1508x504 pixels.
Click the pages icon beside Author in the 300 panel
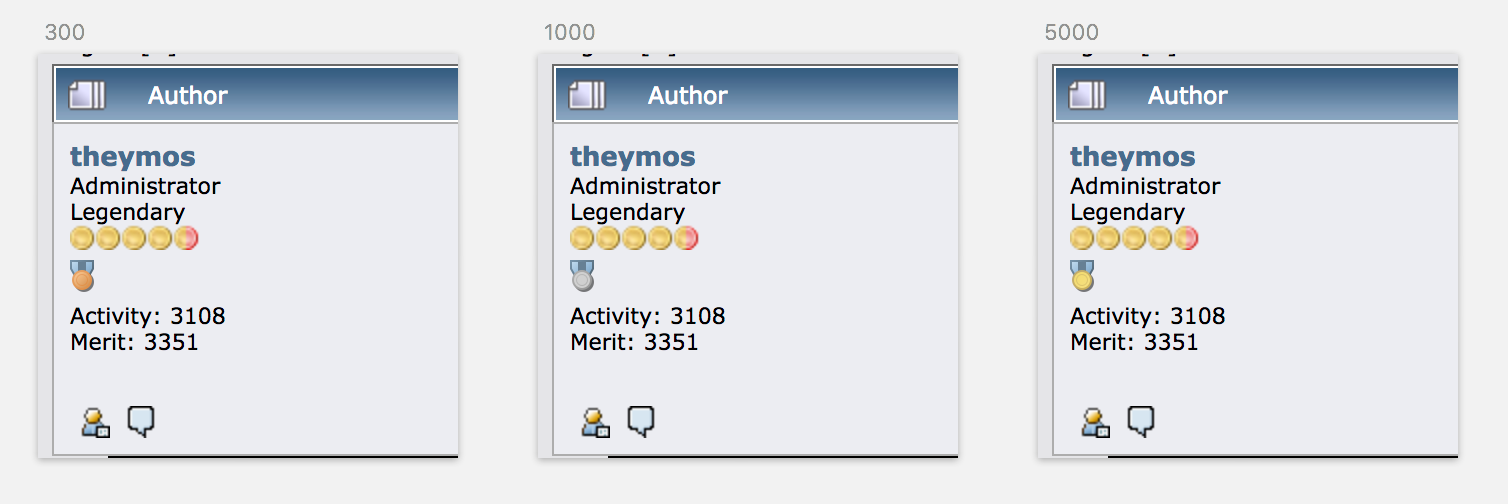pyautogui.click(x=87, y=95)
